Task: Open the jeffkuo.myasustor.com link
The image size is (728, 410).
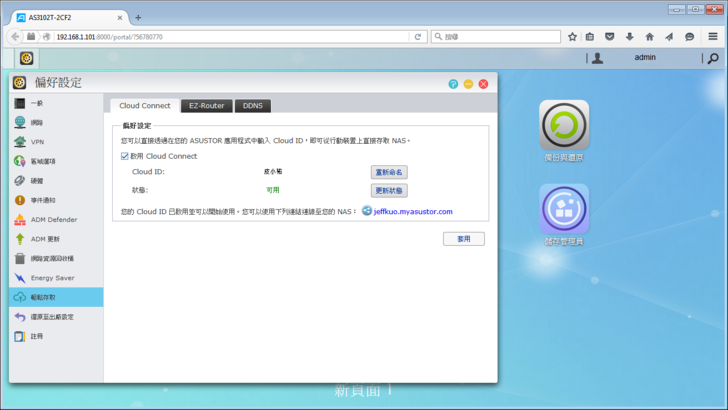Action: point(413,211)
